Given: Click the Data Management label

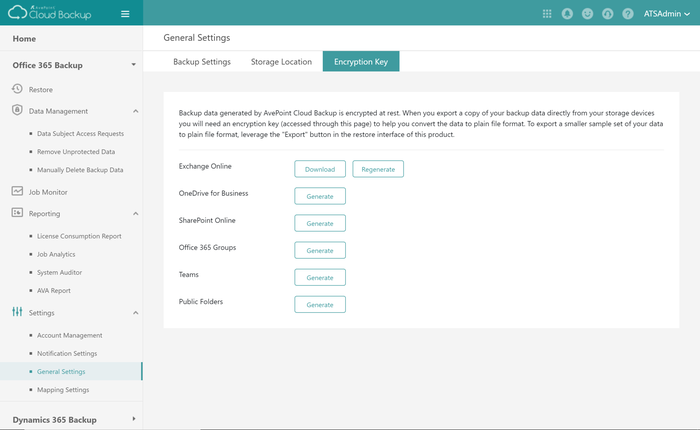Looking at the screenshot, I should click(58, 111).
